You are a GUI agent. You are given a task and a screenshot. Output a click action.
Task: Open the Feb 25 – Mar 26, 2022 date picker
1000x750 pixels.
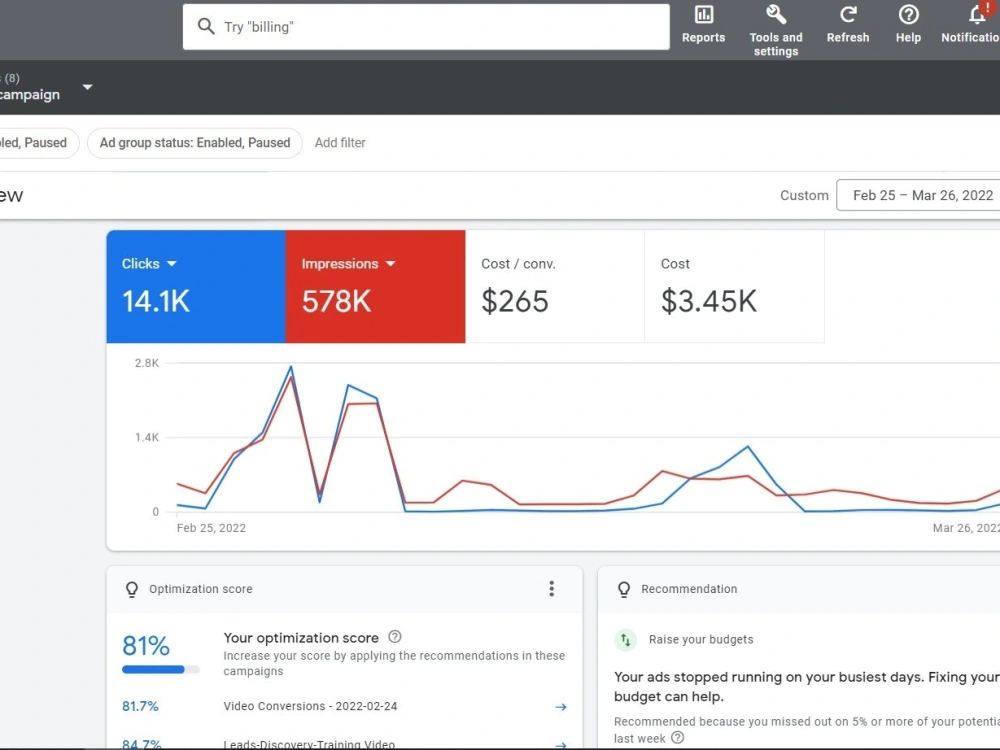point(918,195)
